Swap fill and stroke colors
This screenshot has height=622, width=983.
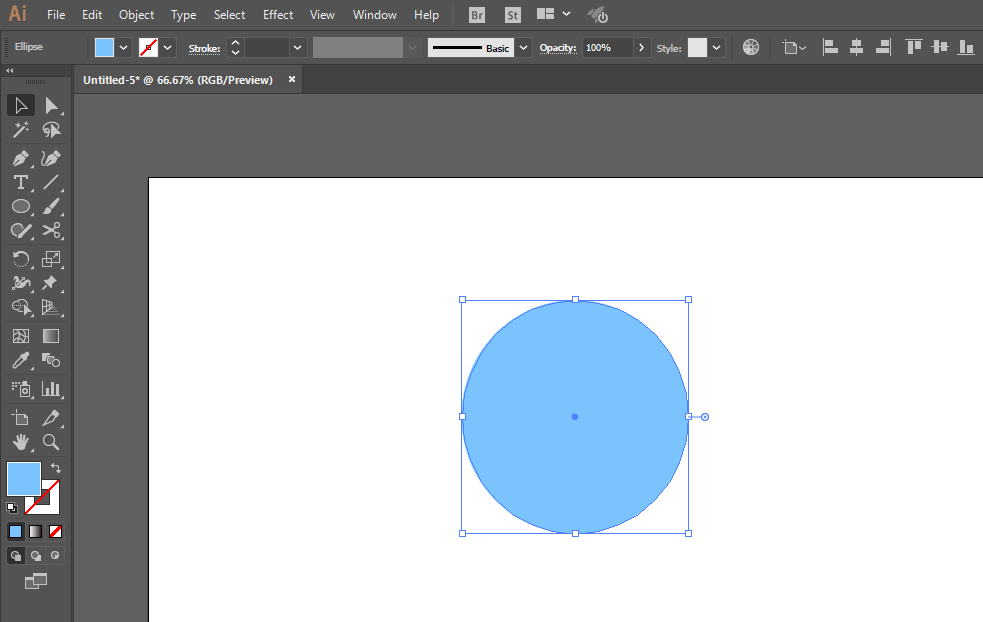pos(56,468)
